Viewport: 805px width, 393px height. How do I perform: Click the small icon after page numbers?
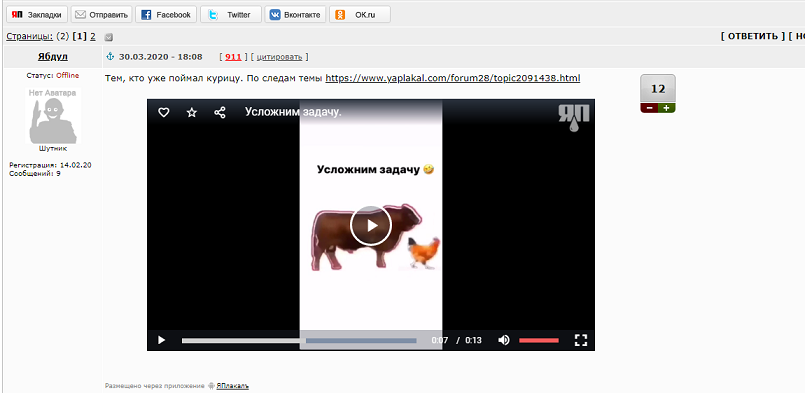coord(108,37)
